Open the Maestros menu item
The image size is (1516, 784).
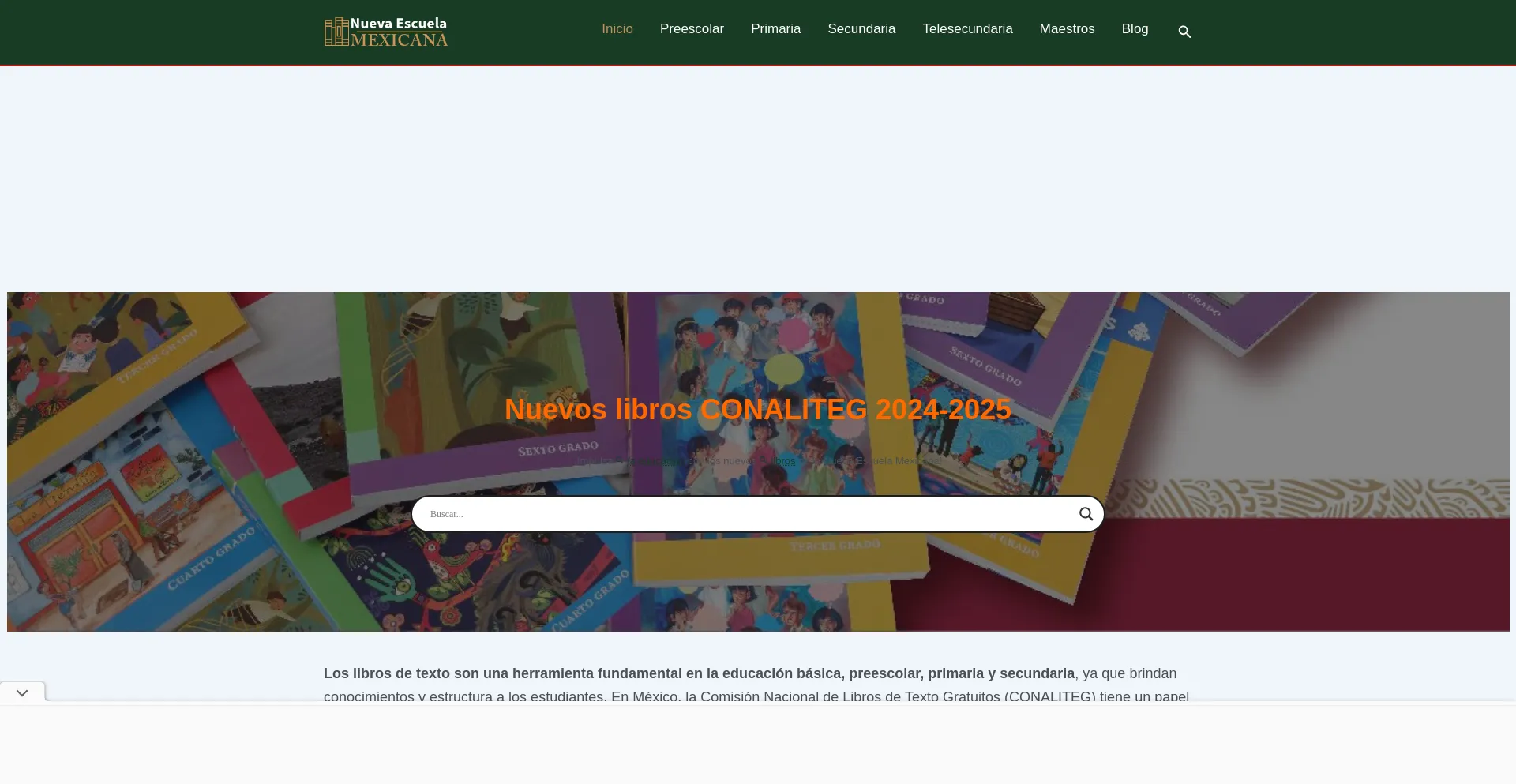[x=1067, y=29]
